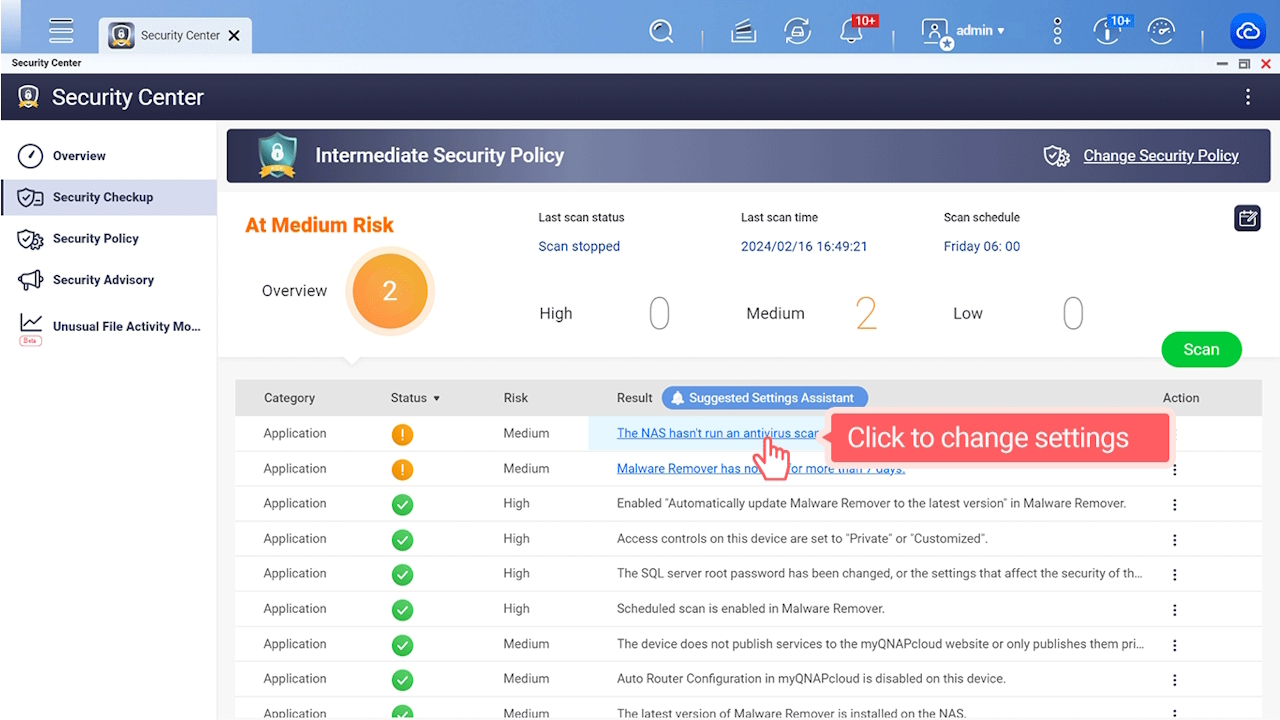This screenshot has height=720, width=1280.
Task: Click the green Scan button
Action: (1201, 350)
